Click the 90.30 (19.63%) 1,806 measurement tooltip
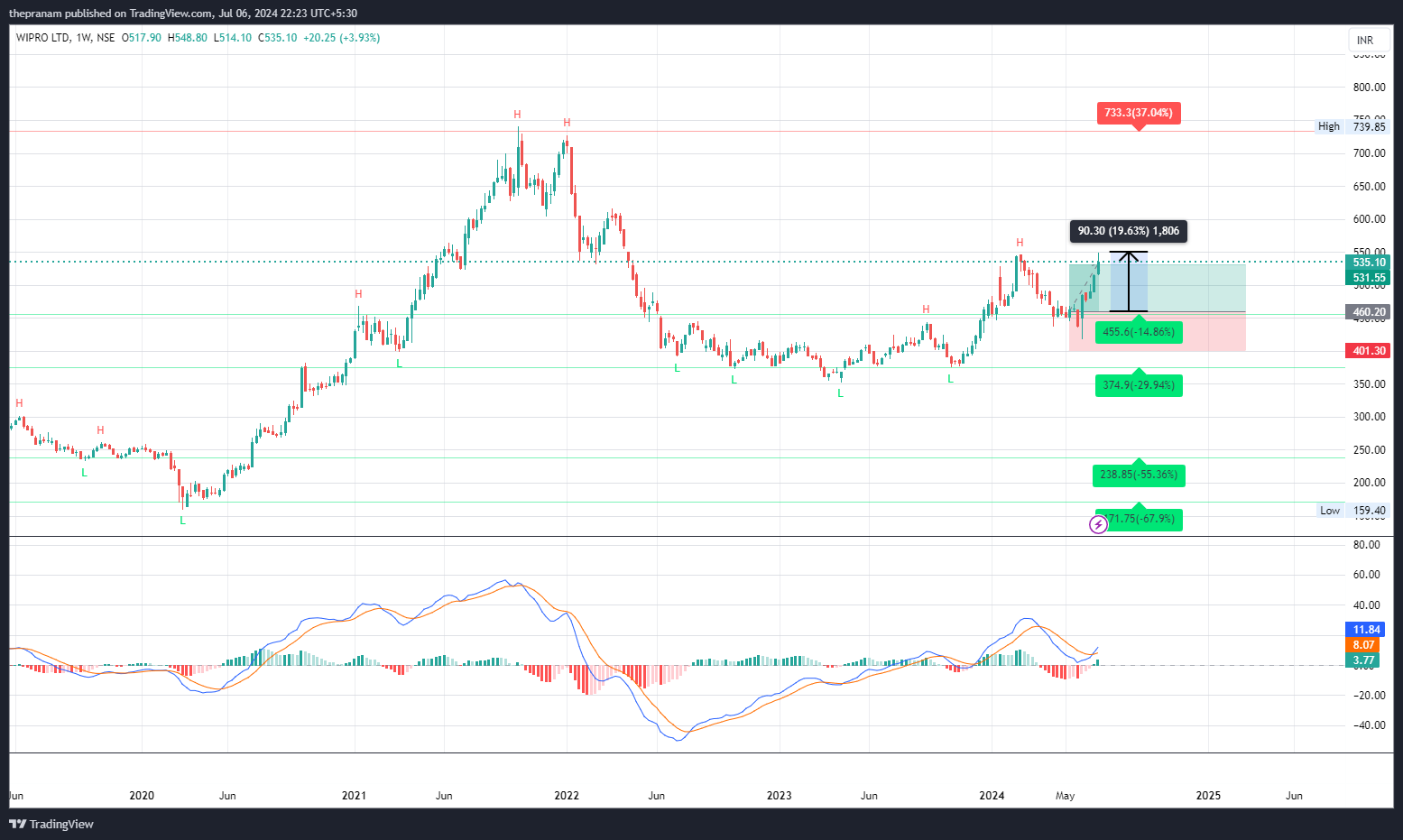Image resolution: width=1403 pixels, height=840 pixels. (x=1129, y=231)
